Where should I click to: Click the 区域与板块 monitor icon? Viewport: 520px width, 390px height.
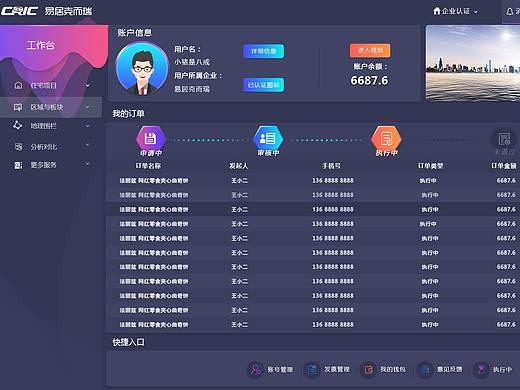(18, 107)
